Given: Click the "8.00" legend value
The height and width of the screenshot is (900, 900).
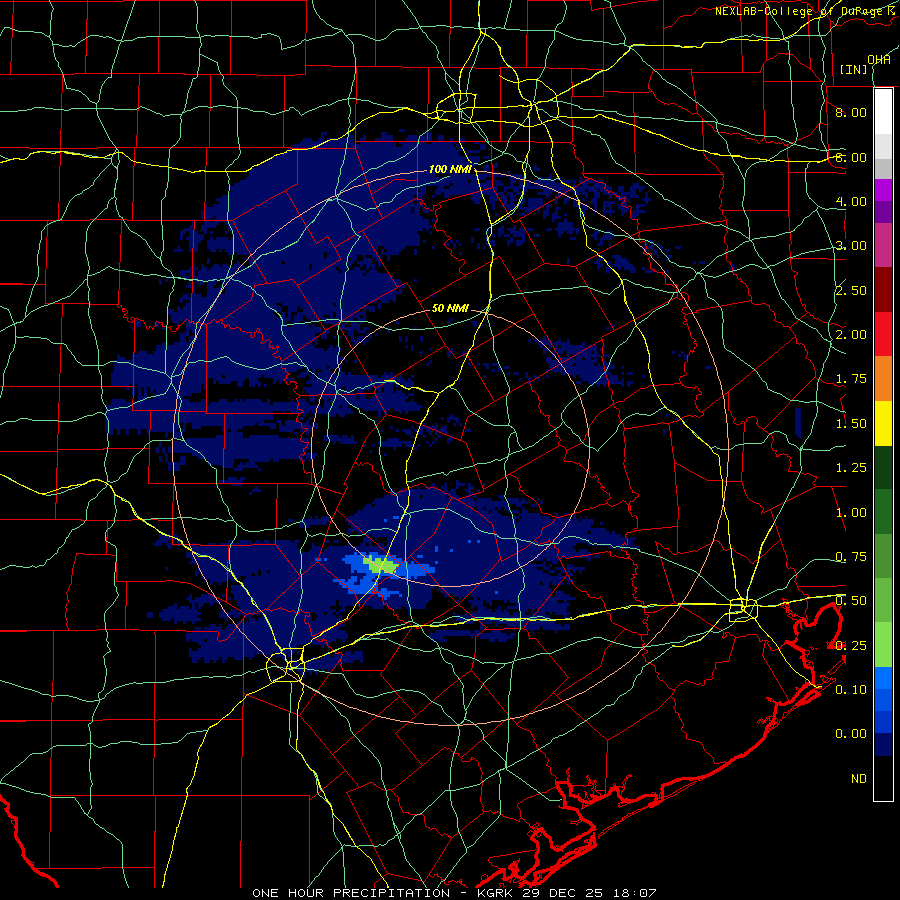Looking at the screenshot, I should 851,112.
